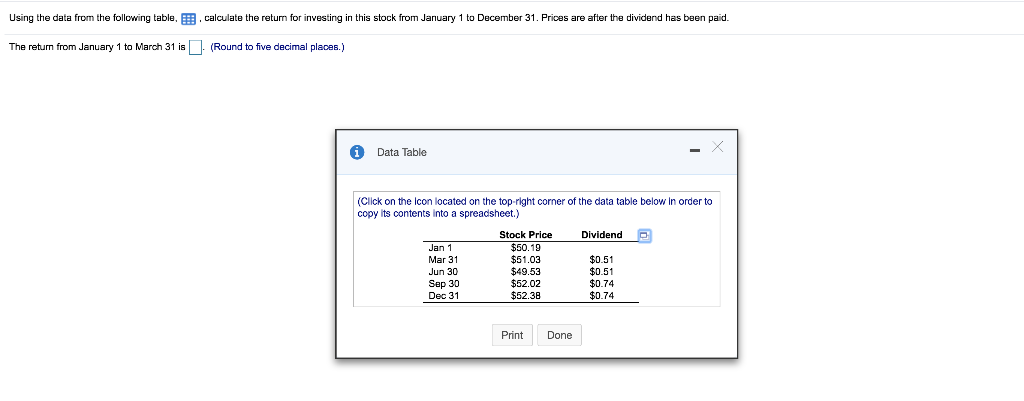Click the Dec 31 dividend $0.74

(x=601, y=296)
